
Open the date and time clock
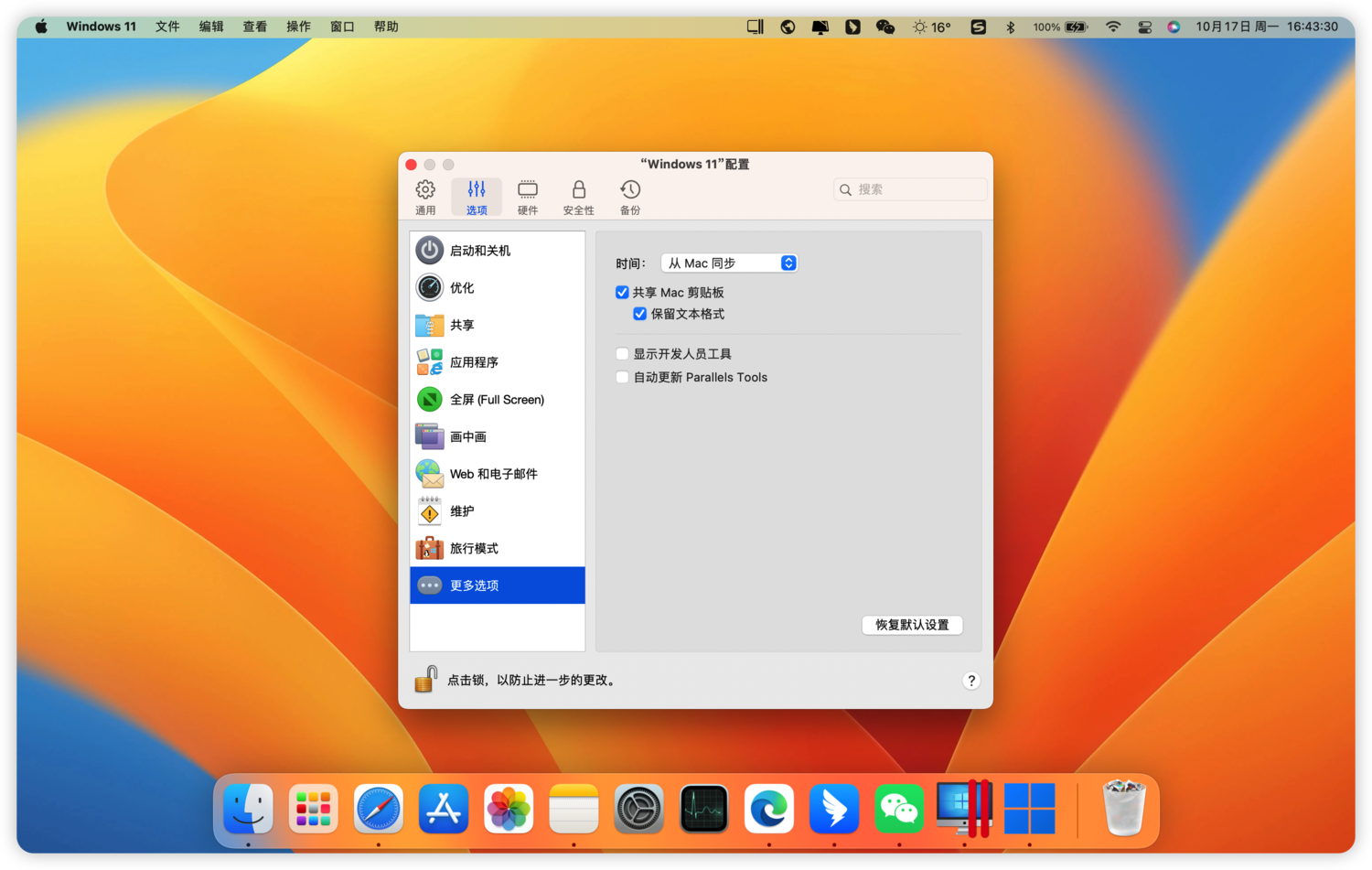pos(1267,27)
